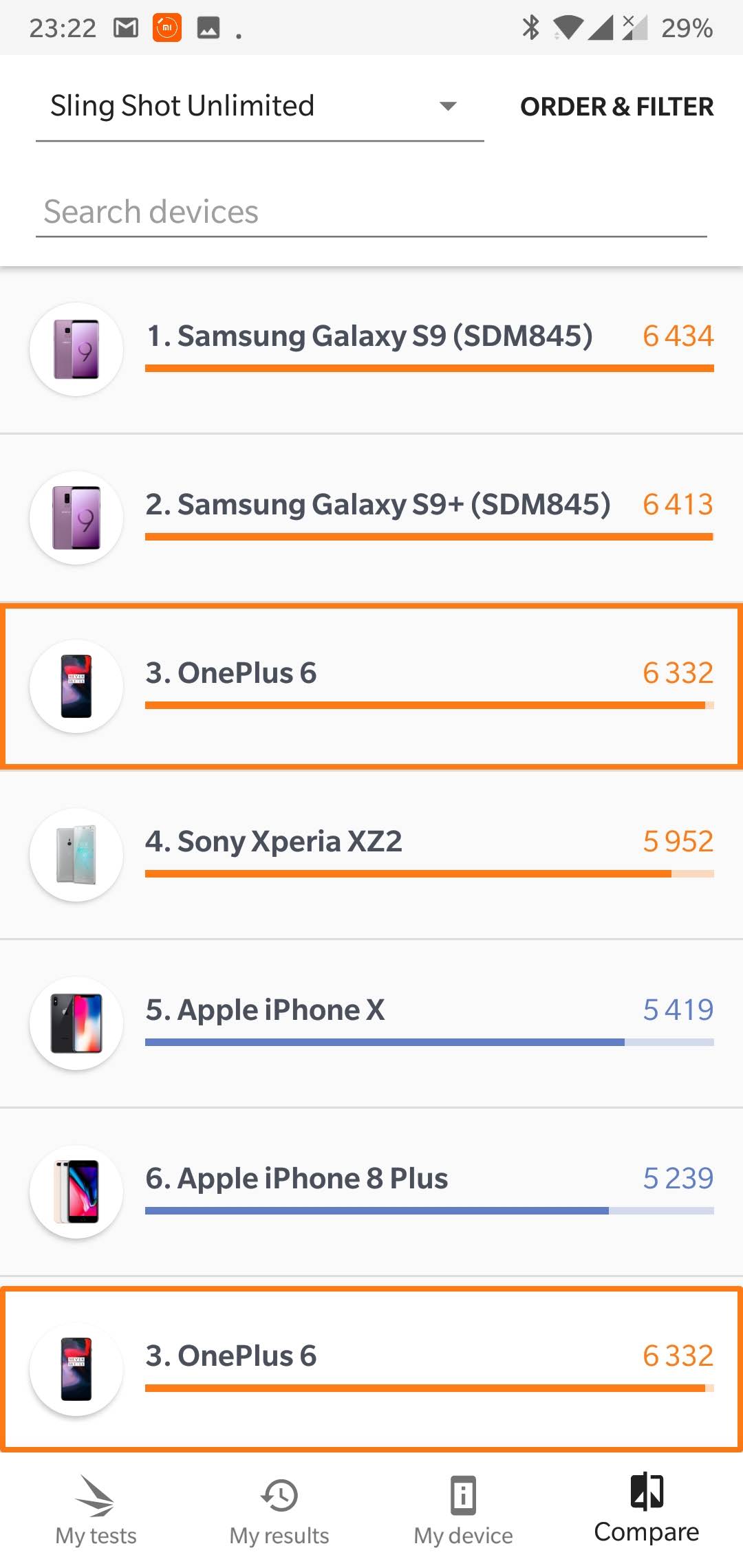Viewport: 743px width, 1568px height.
Task: Tap the Sony Xperia XZ2 phone thumbnail
Action: coord(76,855)
